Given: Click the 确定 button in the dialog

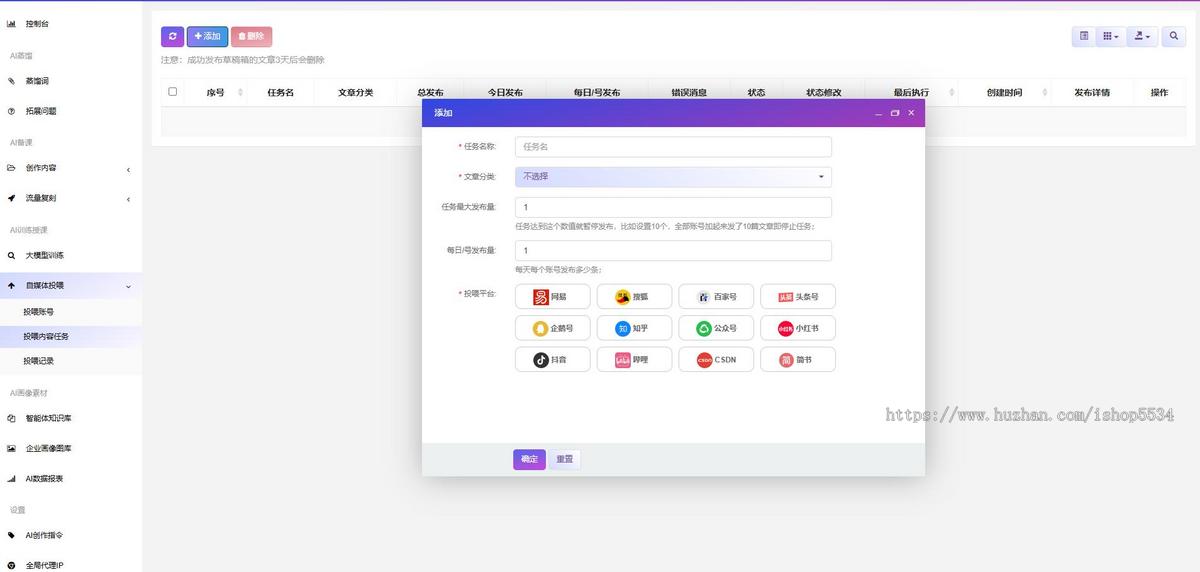Looking at the screenshot, I should 529,459.
